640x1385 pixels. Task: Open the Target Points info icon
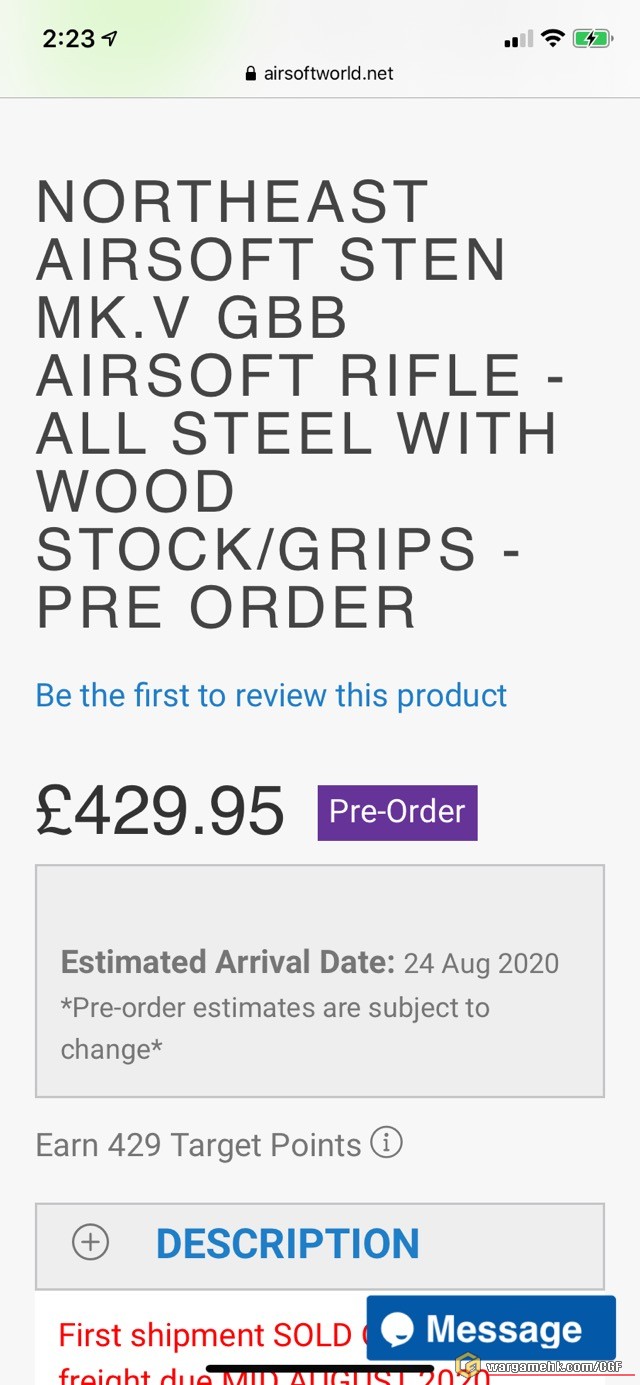(386, 1142)
